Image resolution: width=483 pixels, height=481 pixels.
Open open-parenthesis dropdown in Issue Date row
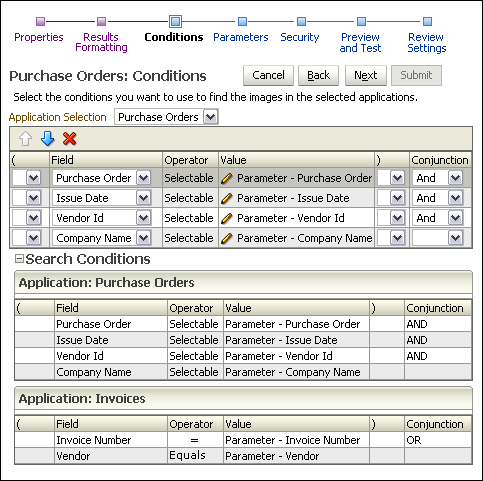(x=34, y=198)
